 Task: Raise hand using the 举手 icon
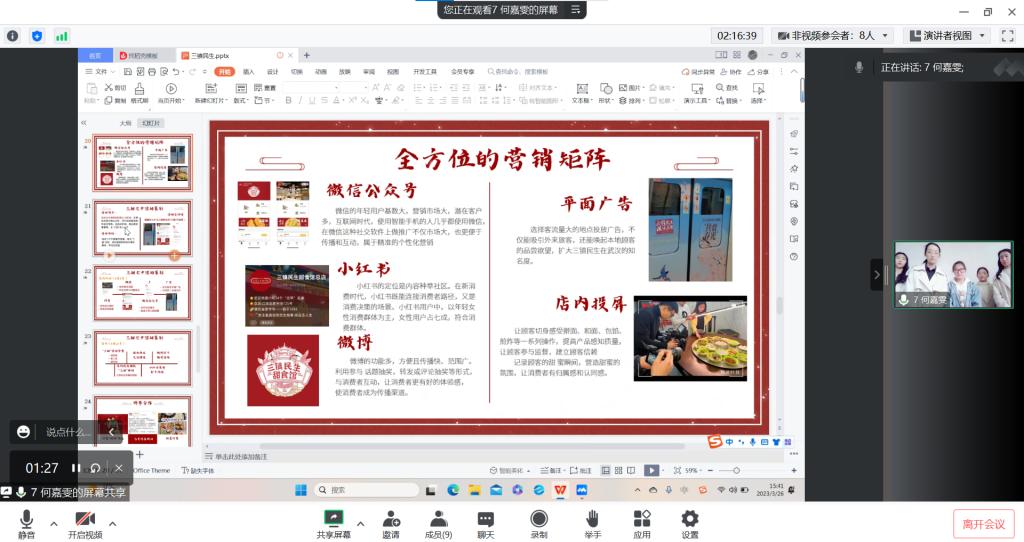tap(593, 519)
